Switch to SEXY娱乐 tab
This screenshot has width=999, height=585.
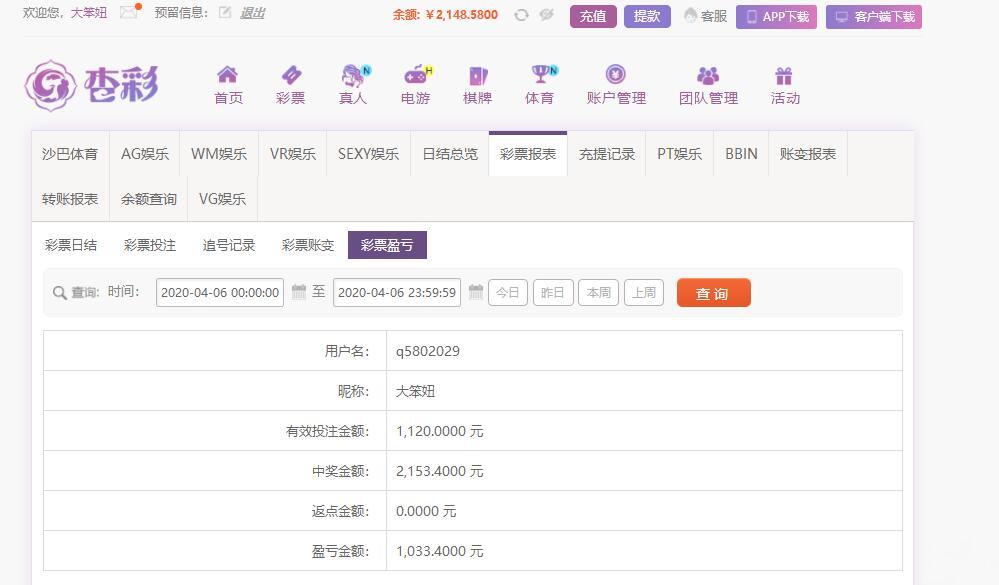coord(368,154)
